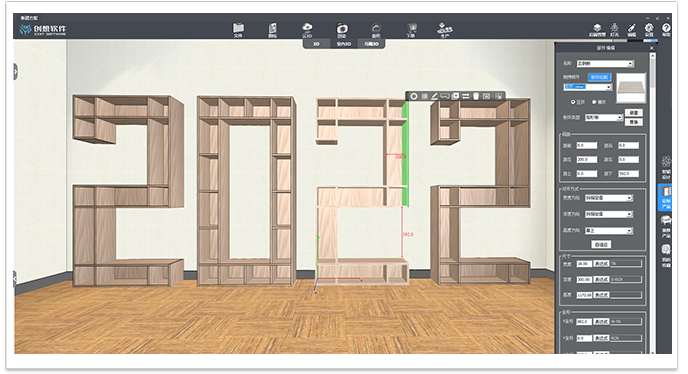Screen dimensions: 688x374
Task: Open the height direction alignment dropdown
Action: point(609,230)
